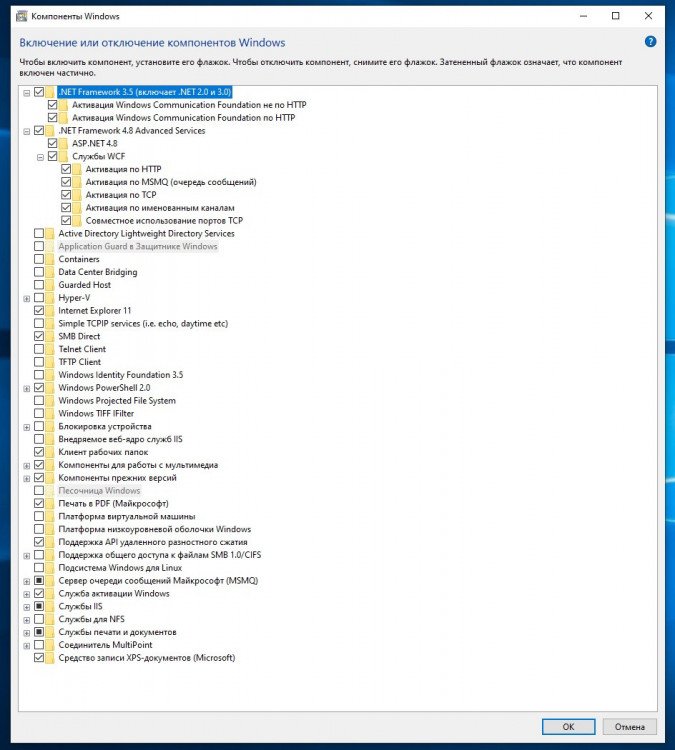Click the folder icon beside Клиент рабочих папок

tap(50, 452)
